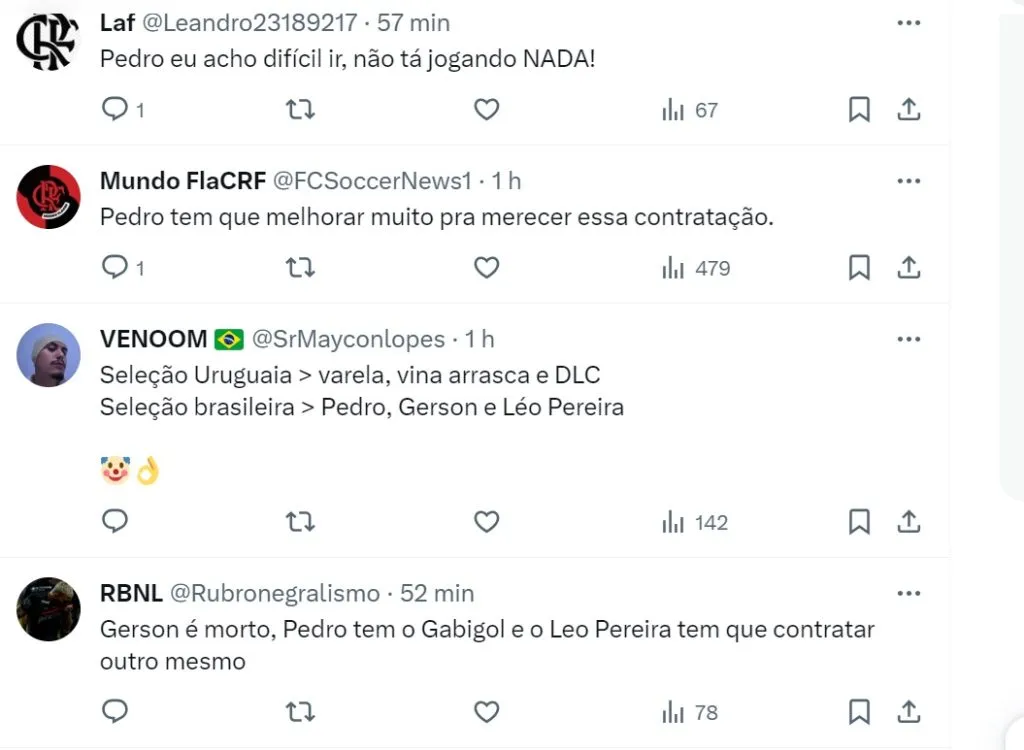View analytics showing 142 views

click(696, 522)
